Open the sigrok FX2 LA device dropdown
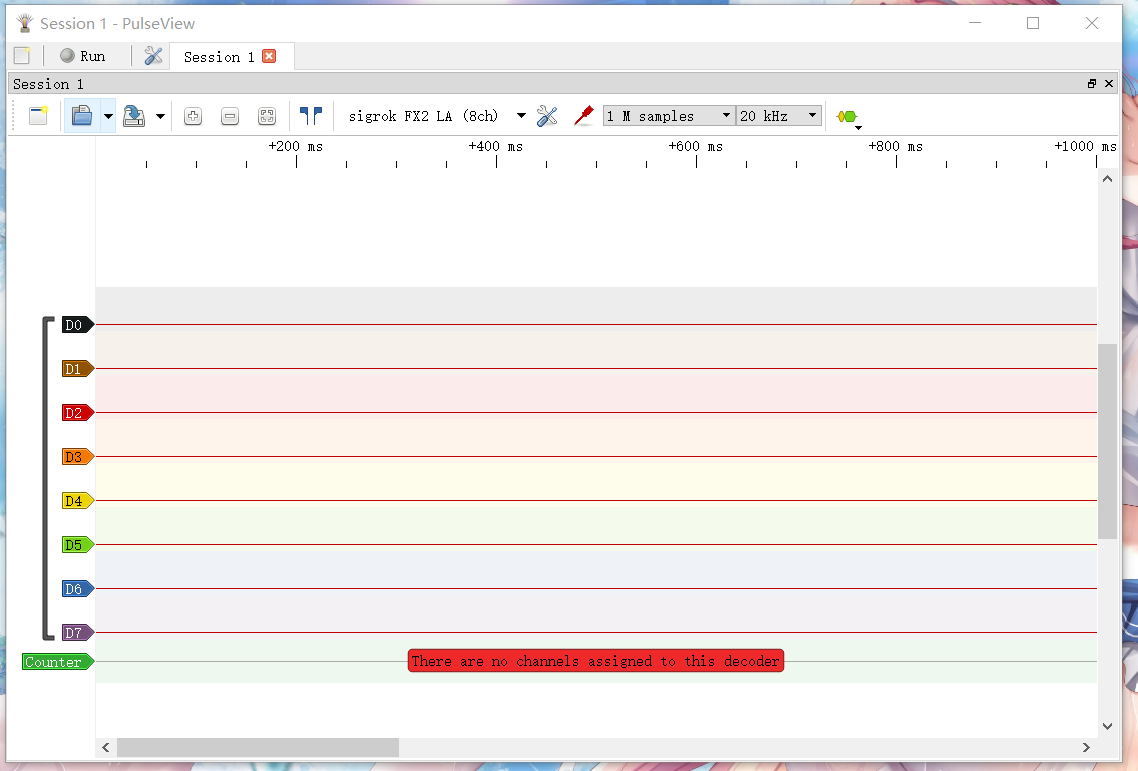The height and width of the screenshot is (771, 1138). click(436, 116)
